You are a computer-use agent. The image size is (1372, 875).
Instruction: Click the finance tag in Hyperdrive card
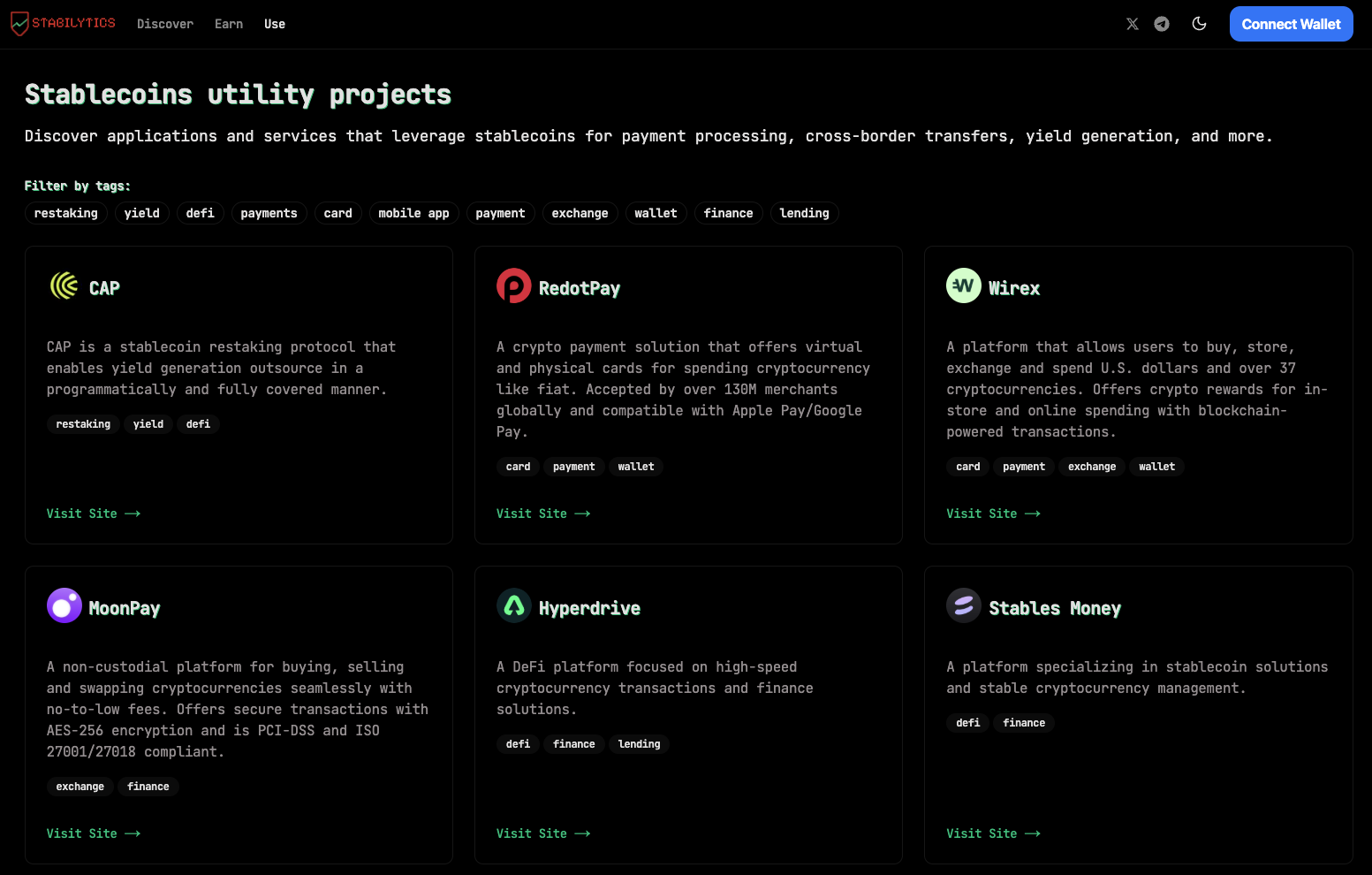tap(574, 744)
